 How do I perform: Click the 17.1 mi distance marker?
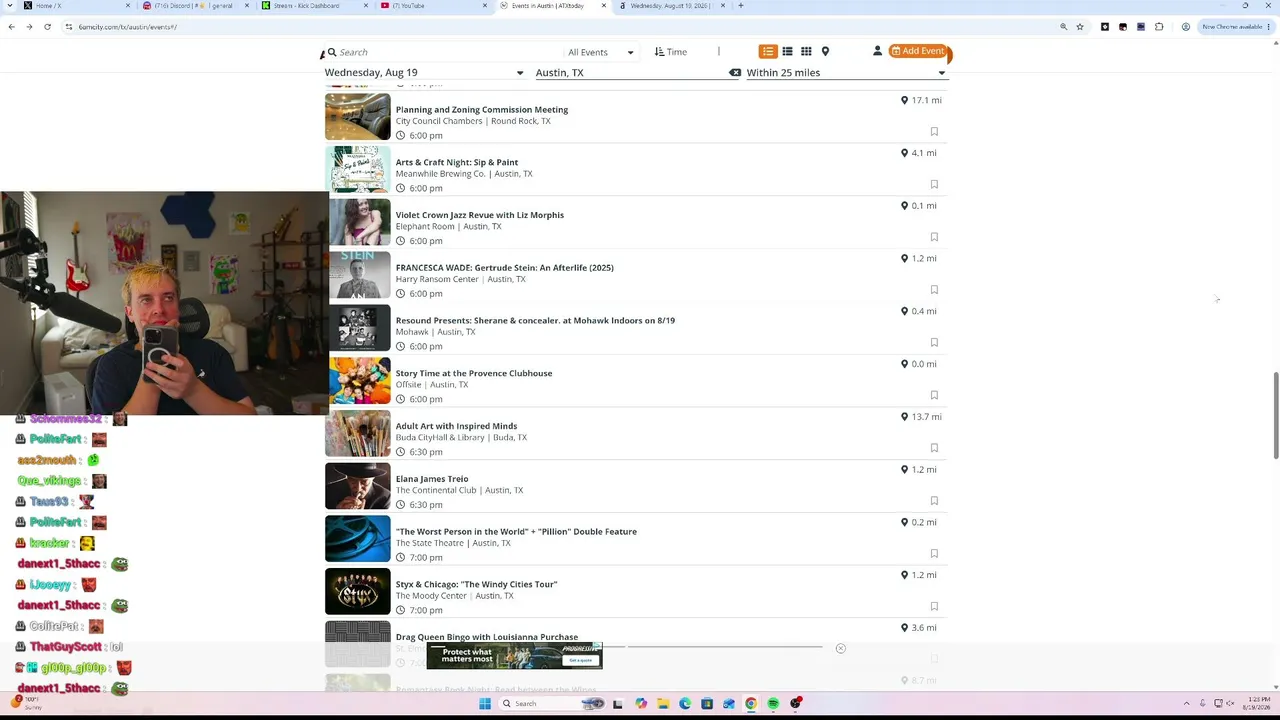tap(921, 100)
